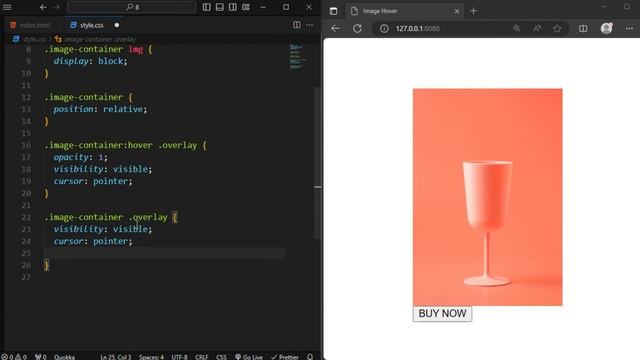Click the wine glass product image
This screenshot has height=360, width=640.
pyautogui.click(x=487, y=197)
